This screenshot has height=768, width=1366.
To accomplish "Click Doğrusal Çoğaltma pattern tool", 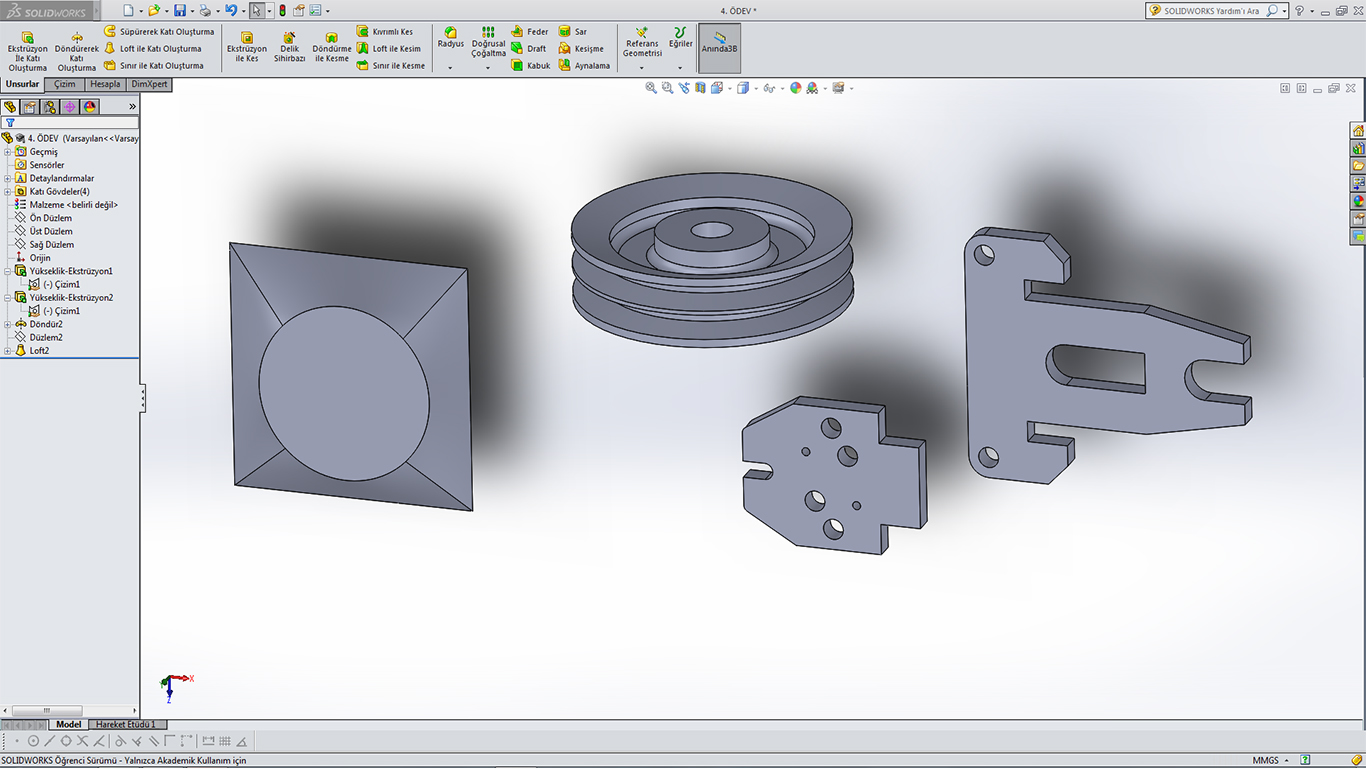I will [489, 42].
